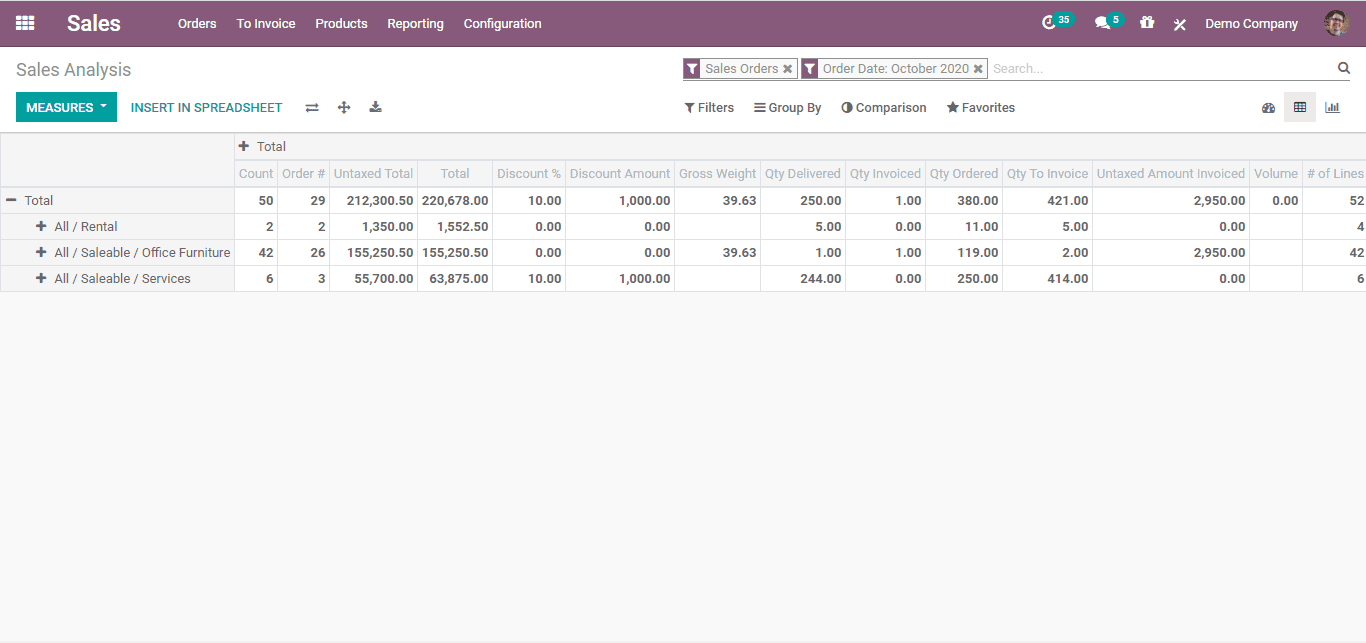The width and height of the screenshot is (1366, 643).
Task: Open the Odoo apps menu grid
Action: 24,23
